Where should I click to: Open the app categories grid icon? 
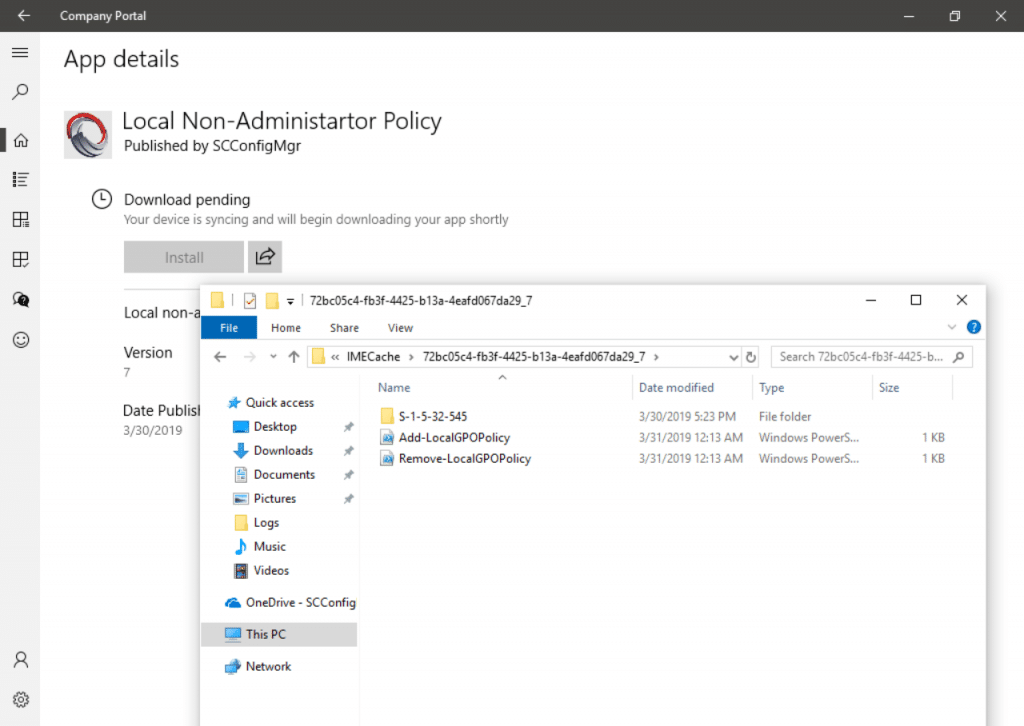(x=20, y=219)
